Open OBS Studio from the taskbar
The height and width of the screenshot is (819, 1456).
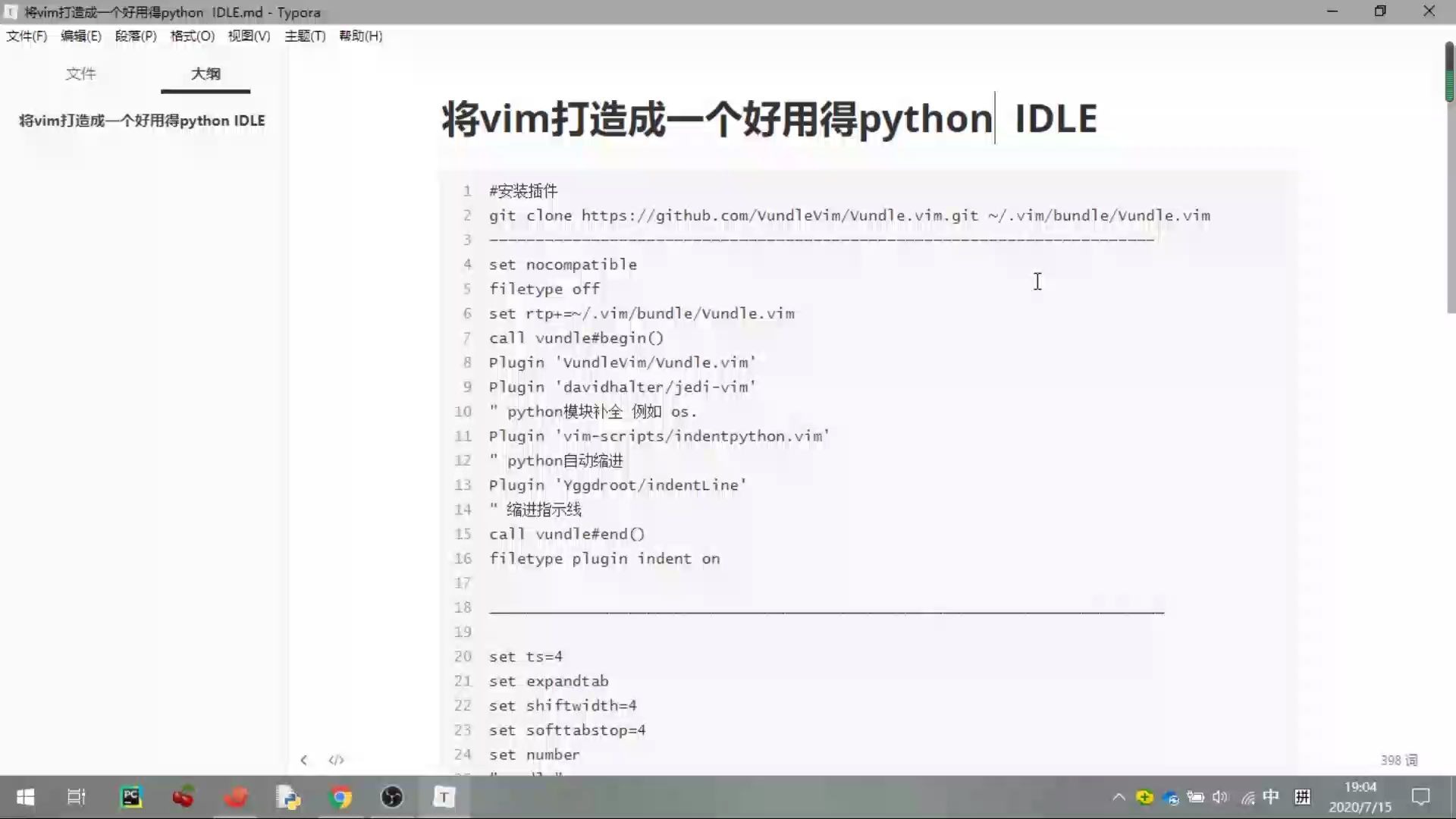[x=392, y=797]
